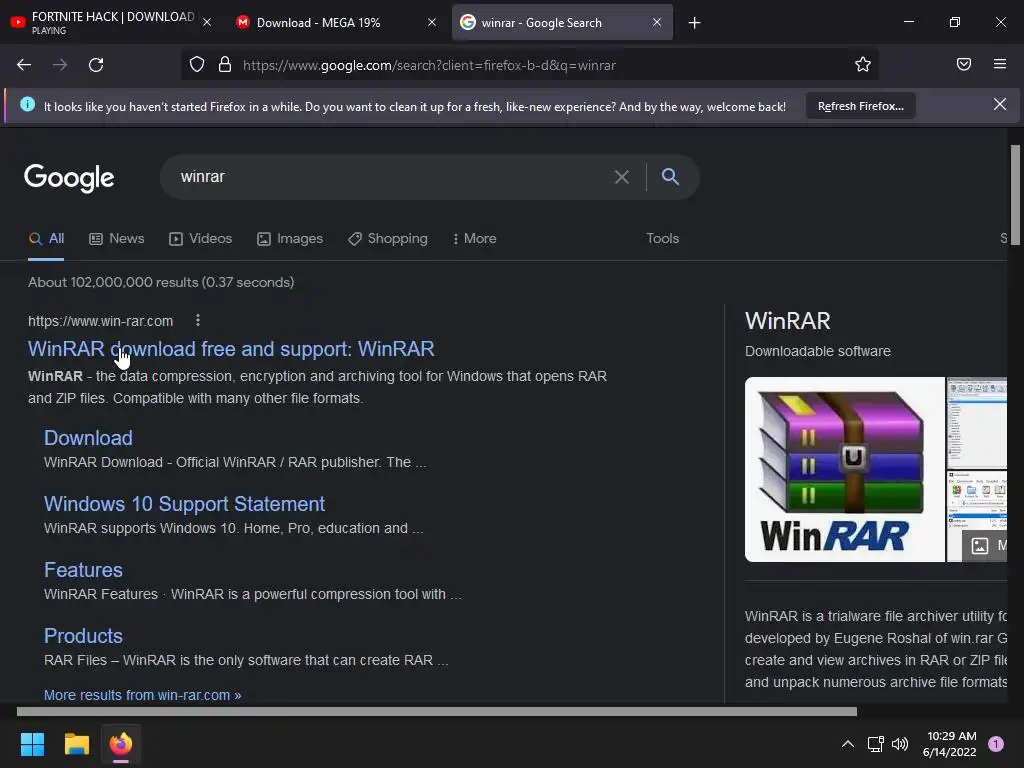Open the search Tools options

662,238
